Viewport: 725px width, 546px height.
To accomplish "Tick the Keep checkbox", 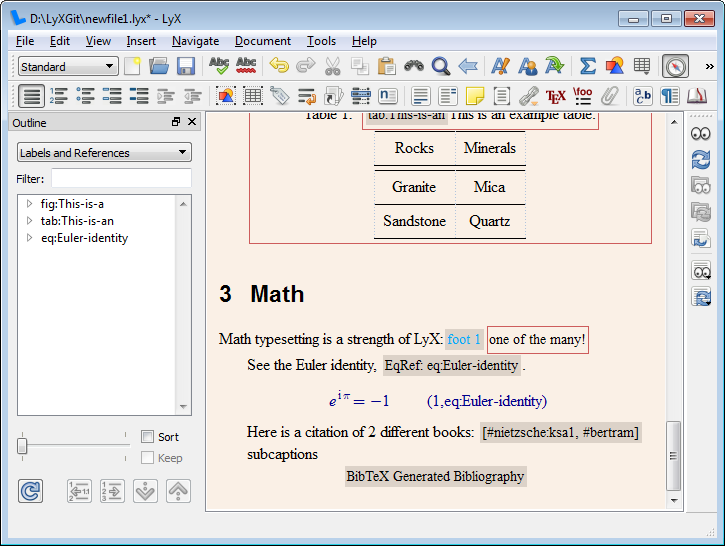I will (147, 458).
